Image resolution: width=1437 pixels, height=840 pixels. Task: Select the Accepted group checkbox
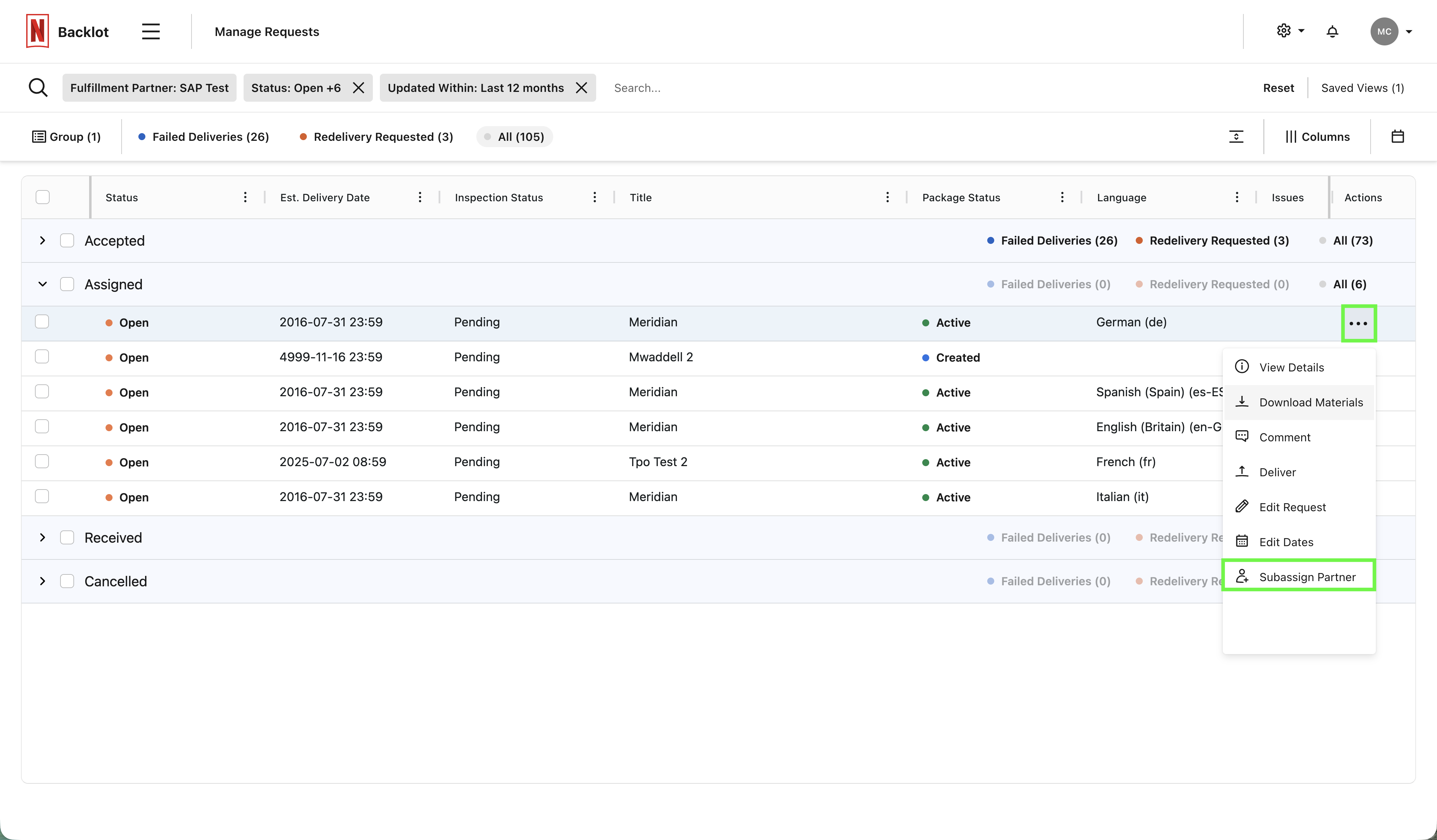click(67, 241)
